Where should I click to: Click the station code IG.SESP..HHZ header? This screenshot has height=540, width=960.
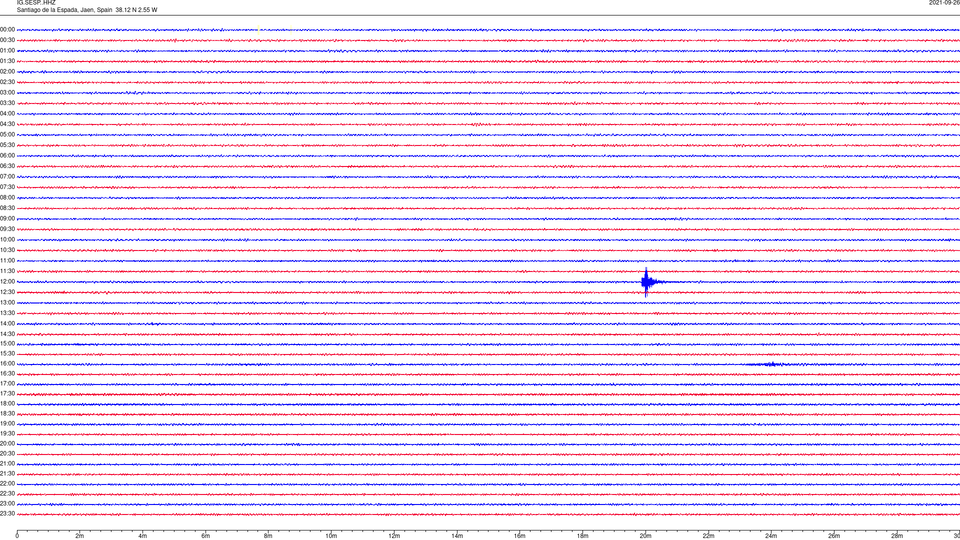tap(36, 3)
